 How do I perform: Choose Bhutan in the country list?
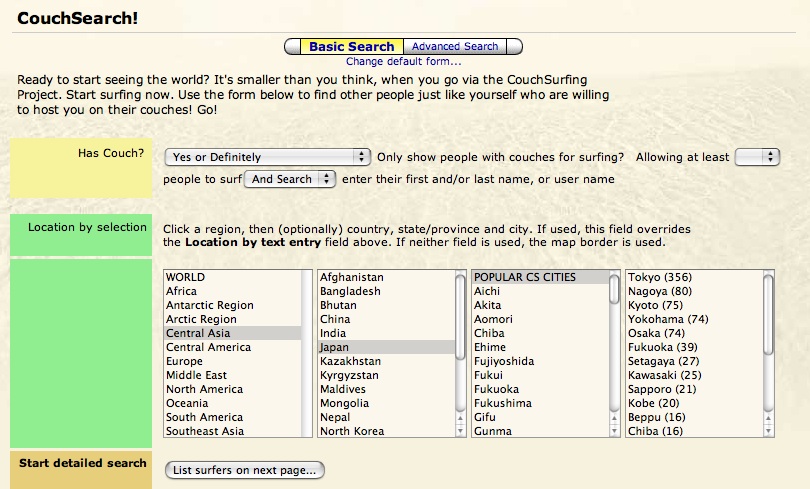pyautogui.click(x=387, y=305)
